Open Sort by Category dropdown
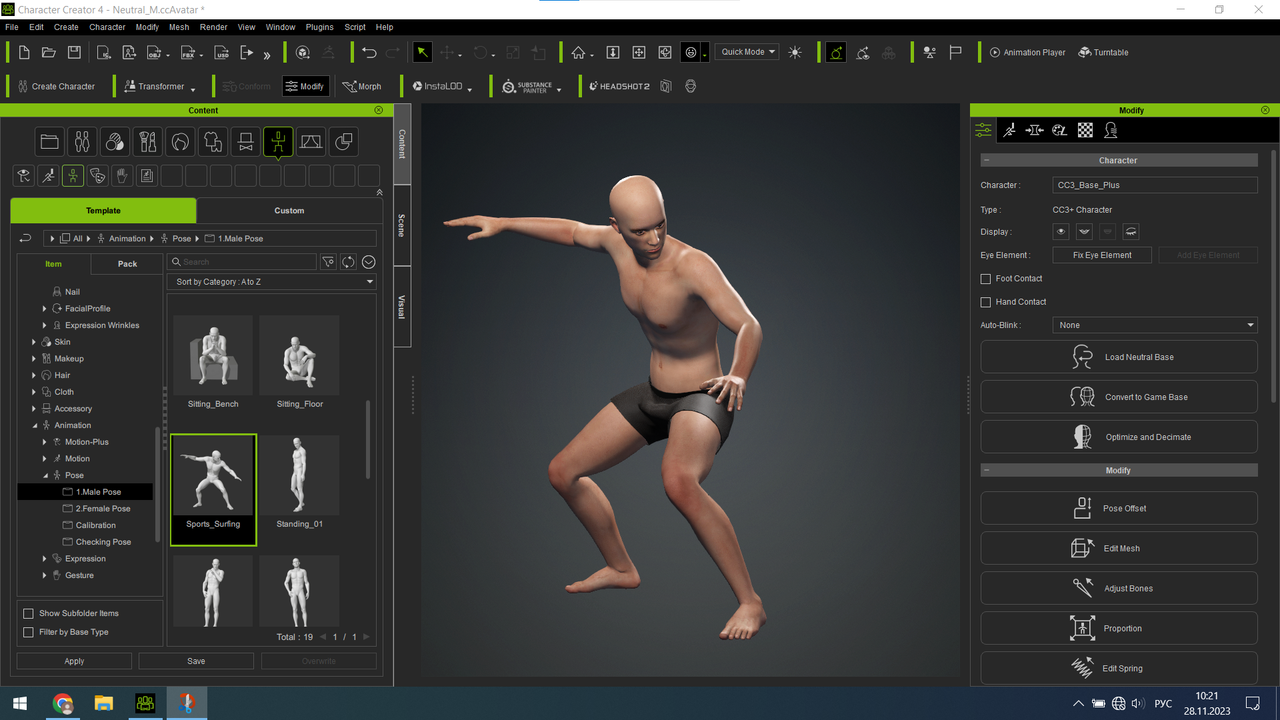The height and width of the screenshot is (720, 1280). pos(274,282)
